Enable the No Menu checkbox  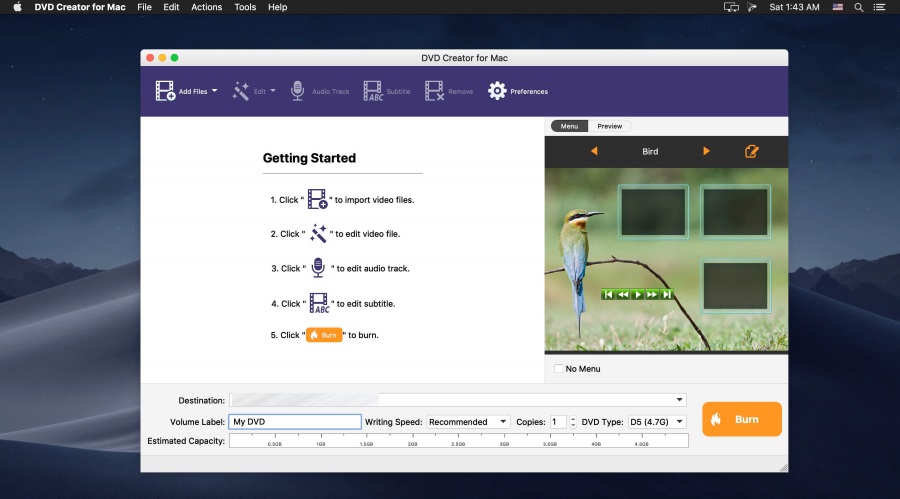click(558, 369)
